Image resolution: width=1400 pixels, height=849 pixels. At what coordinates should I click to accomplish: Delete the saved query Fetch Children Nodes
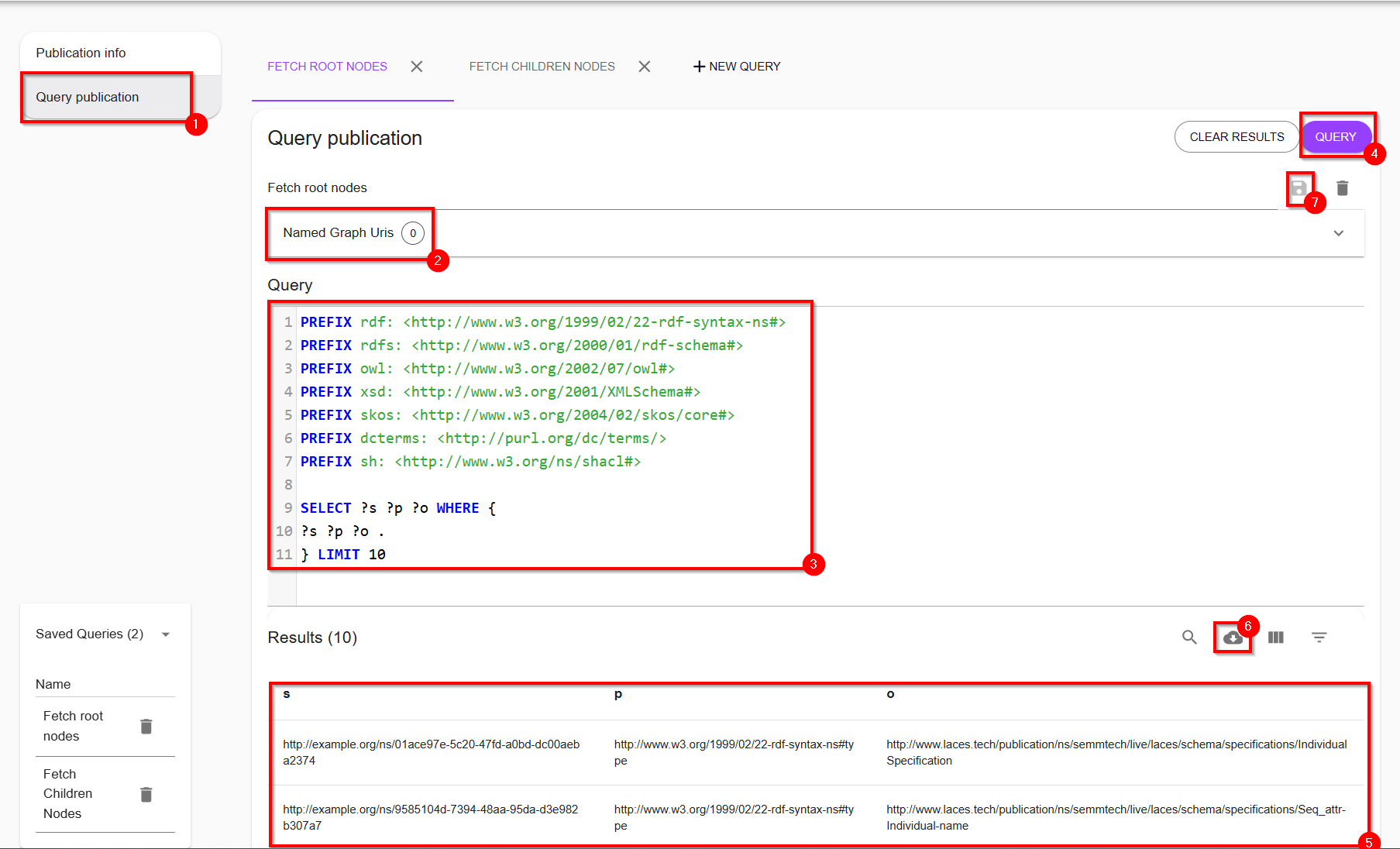[146, 793]
